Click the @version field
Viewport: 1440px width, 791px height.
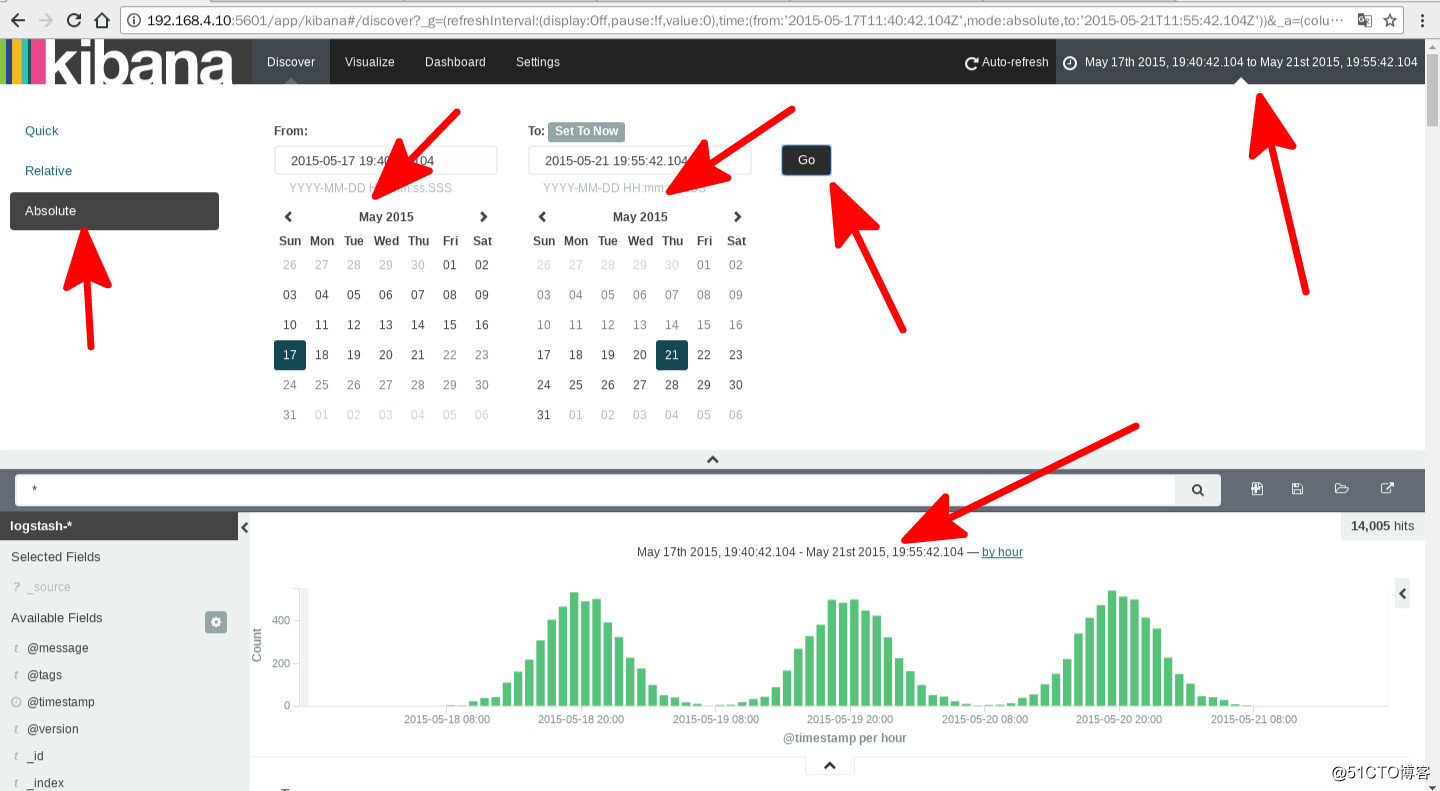[x=53, y=729]
